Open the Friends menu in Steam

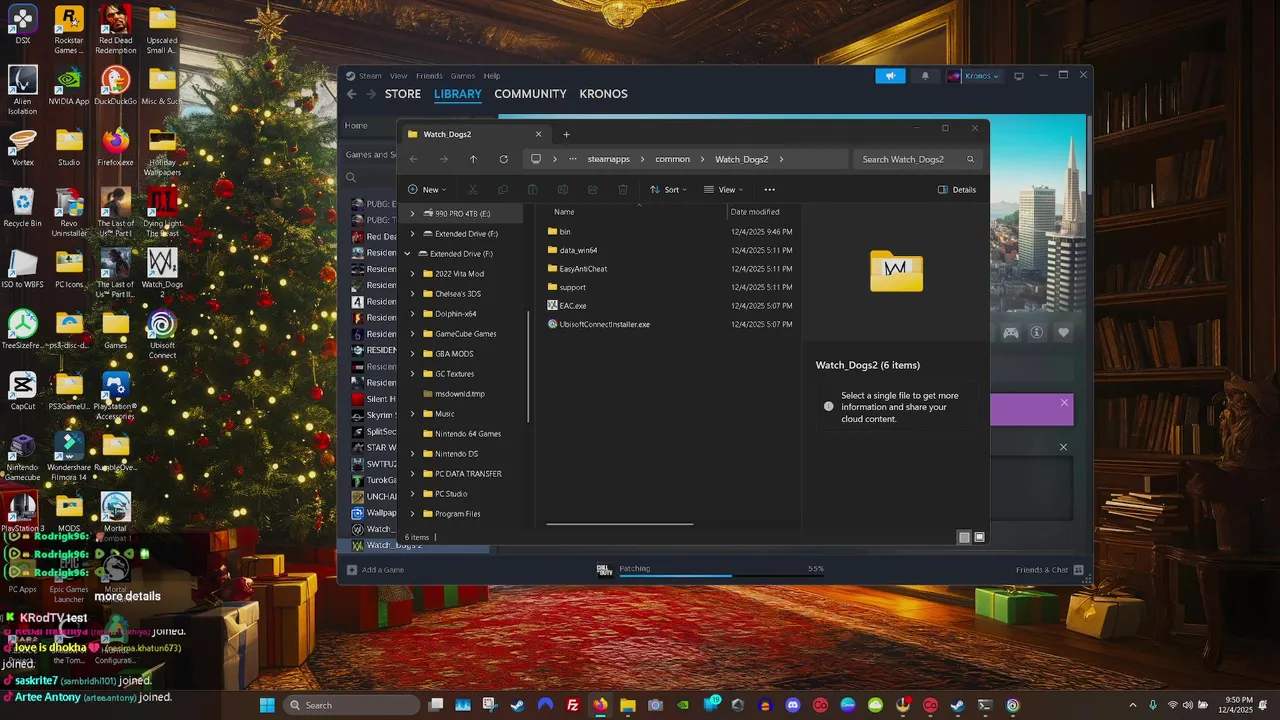(429, 76)
